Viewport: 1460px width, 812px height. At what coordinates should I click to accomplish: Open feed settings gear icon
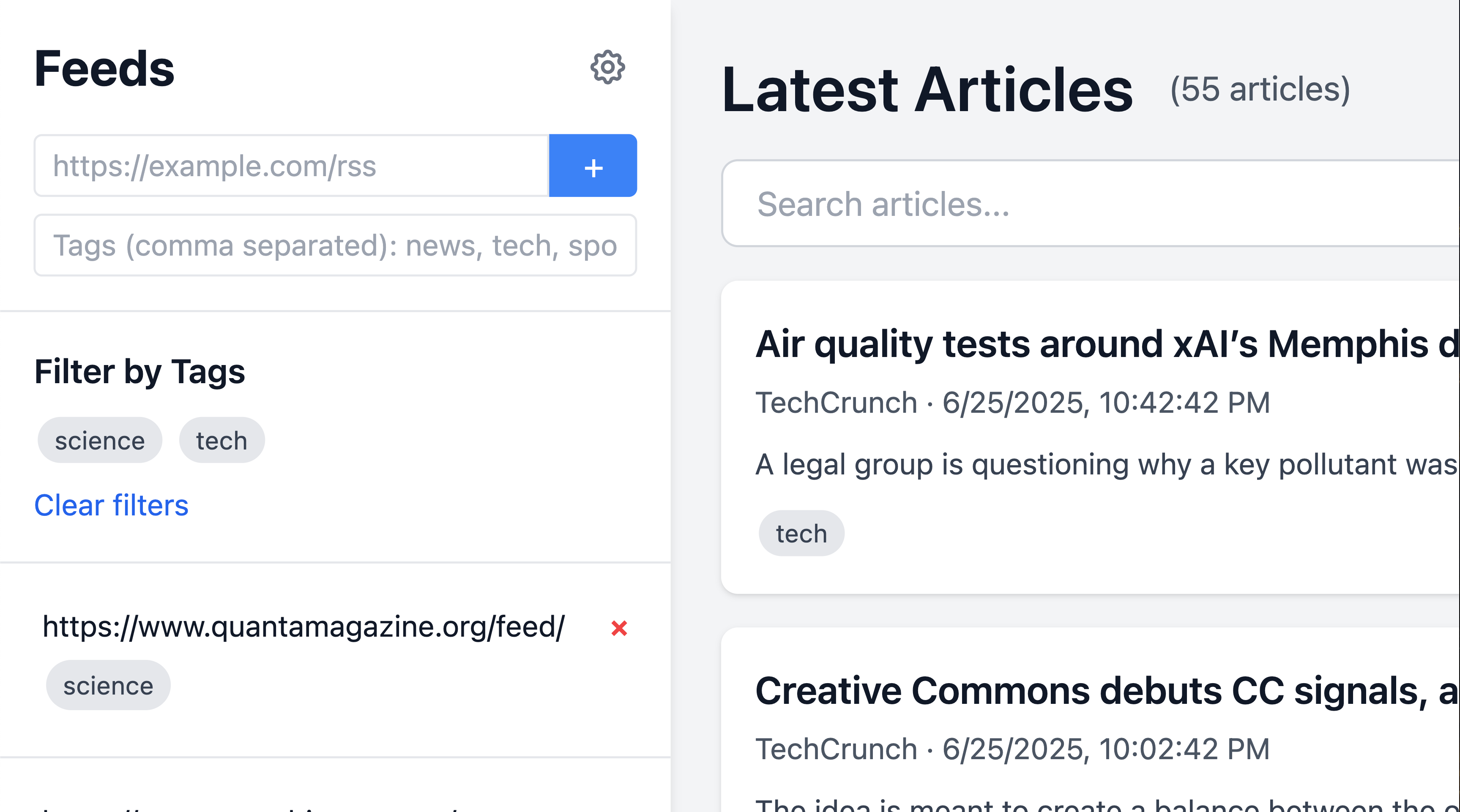click(607, 68)
